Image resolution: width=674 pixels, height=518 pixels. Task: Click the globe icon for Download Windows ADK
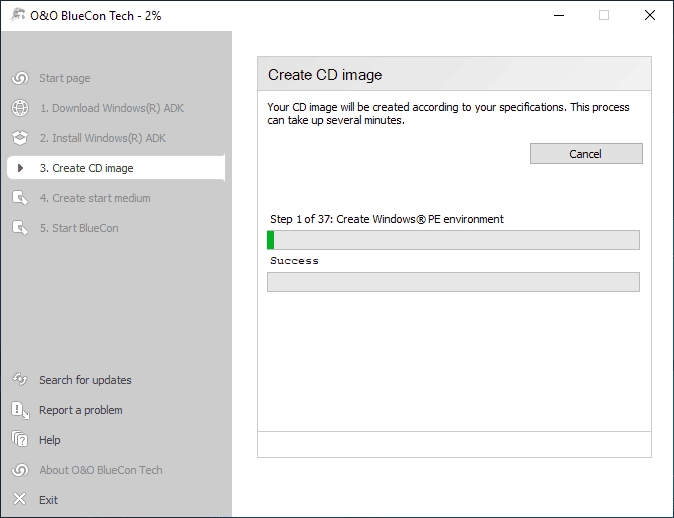click(x=20, y=108)
